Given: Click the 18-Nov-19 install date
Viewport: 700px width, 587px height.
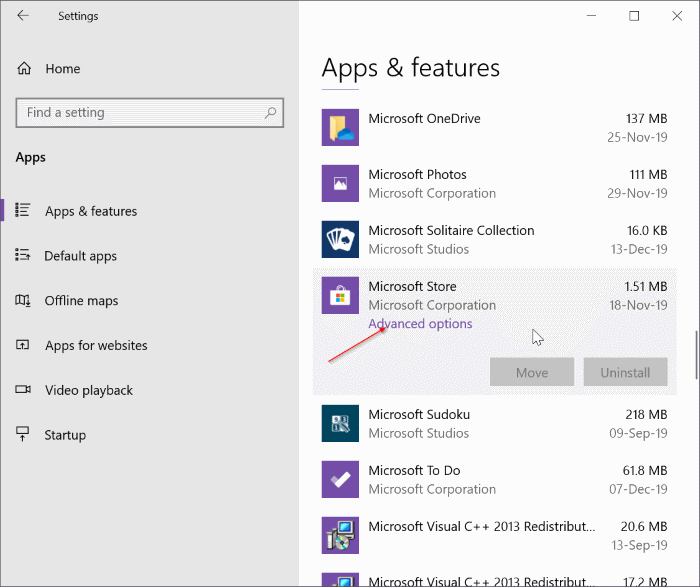Looking at the screenshot, I should coord(638,305).
